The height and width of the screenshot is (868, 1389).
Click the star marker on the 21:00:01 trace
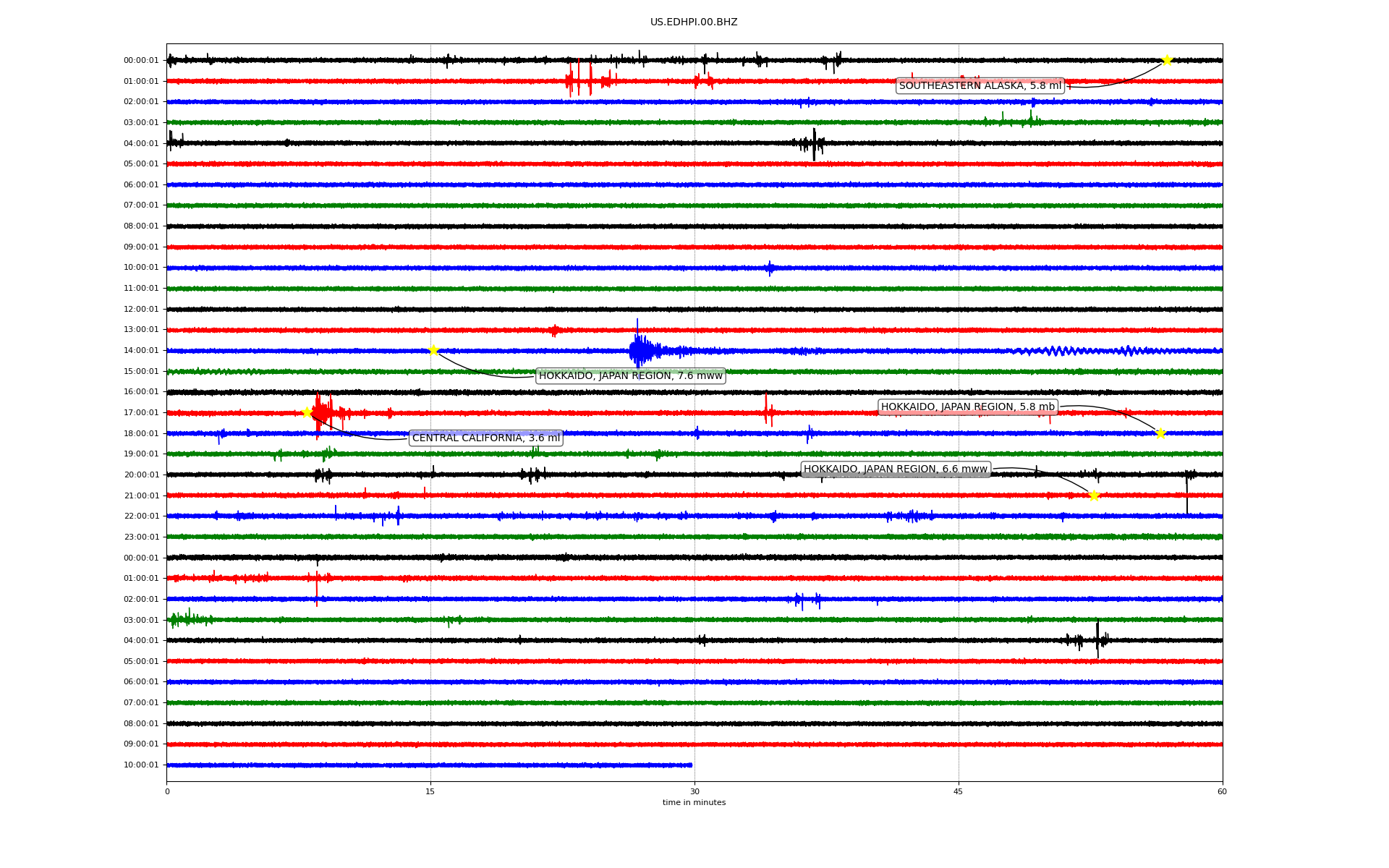[x=1094, y=495]
